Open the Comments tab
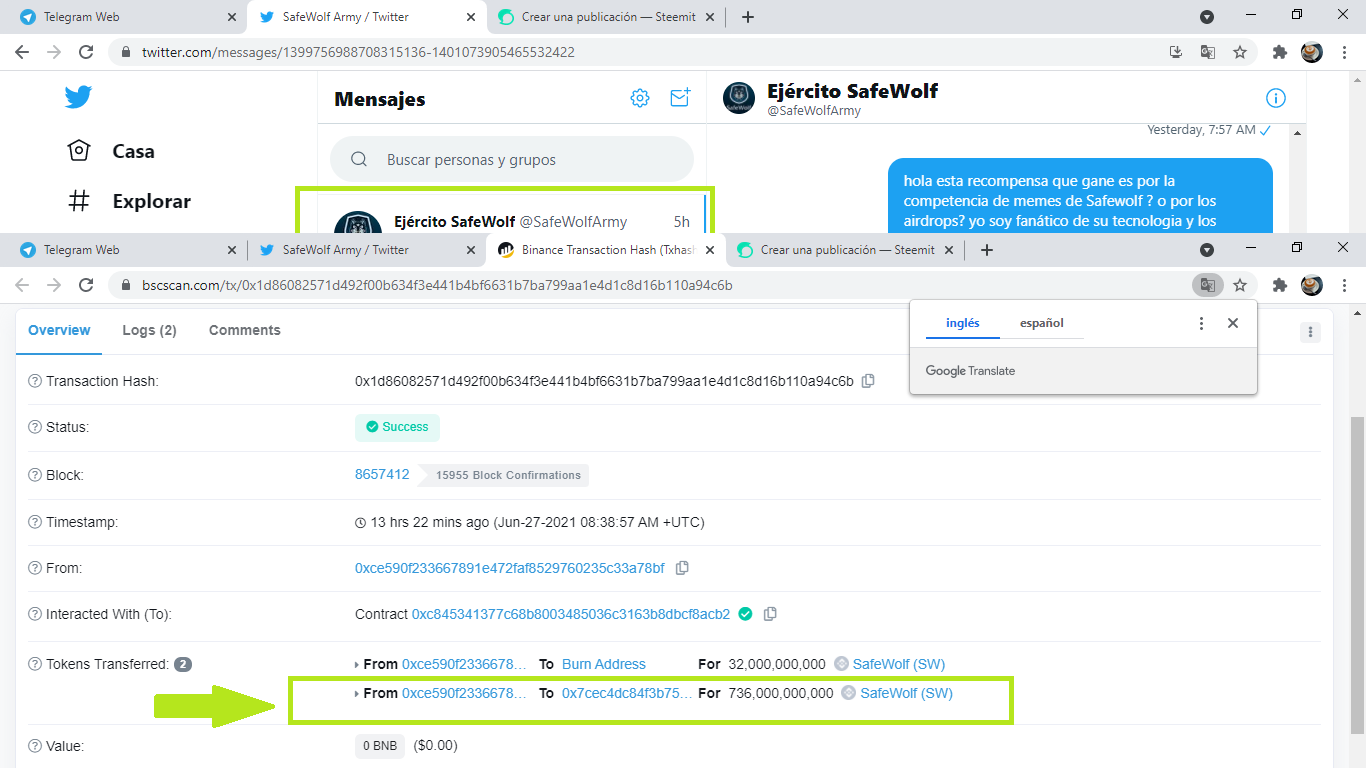This screenshot has width=1366, height=768. pos(245,330)
